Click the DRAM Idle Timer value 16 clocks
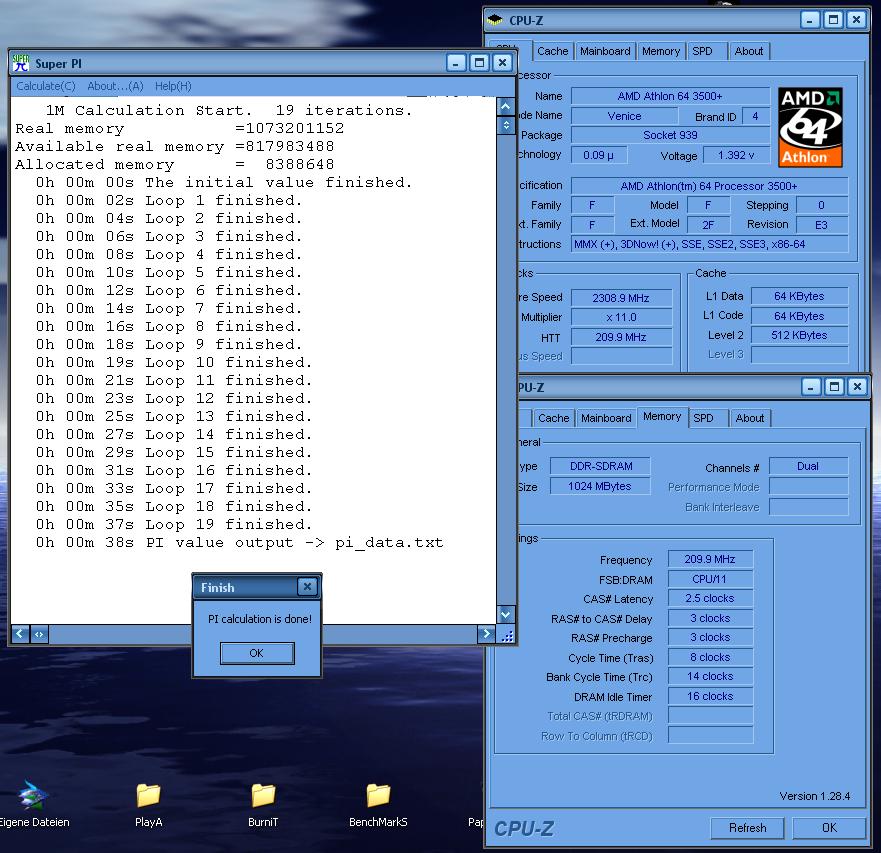This screenshot has height=853, width=881. pos(710,696)
